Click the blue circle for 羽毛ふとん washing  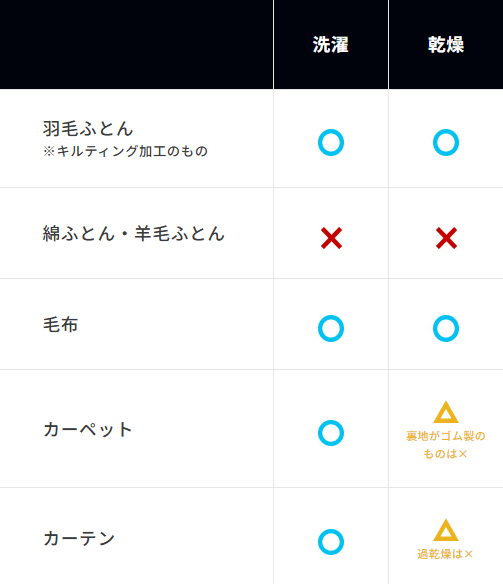(x=331, y=143)
